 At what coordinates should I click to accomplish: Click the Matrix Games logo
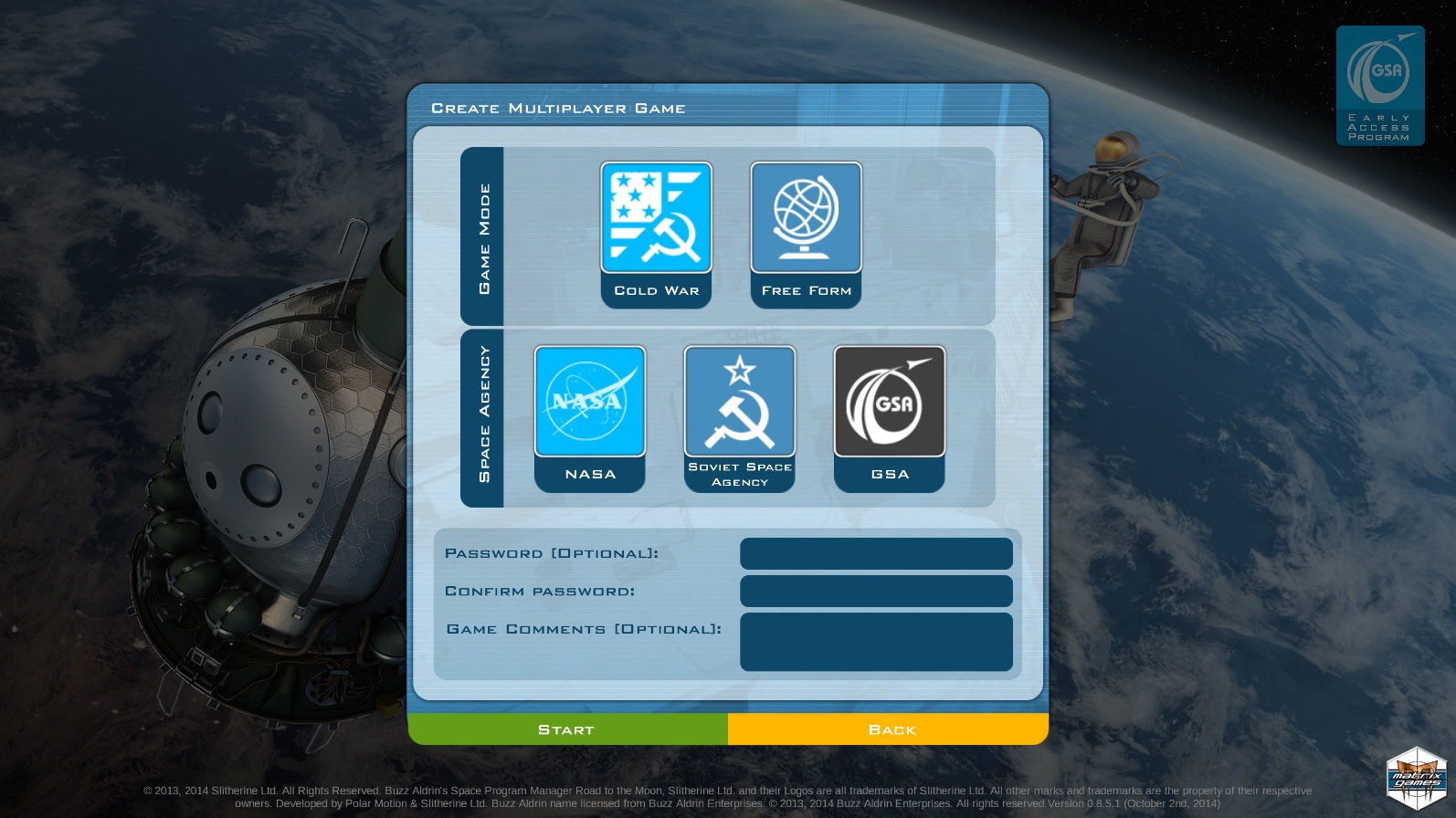coord(1416,778)
